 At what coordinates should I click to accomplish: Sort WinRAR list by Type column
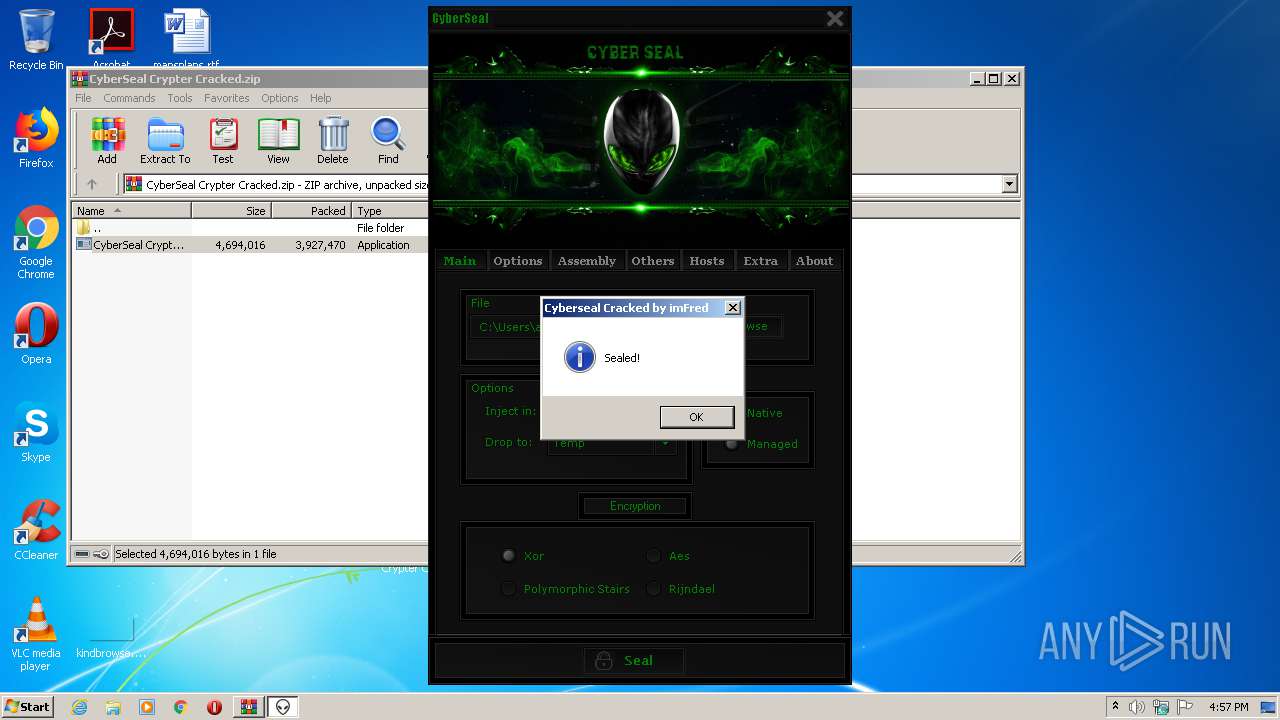pos(391,211)
